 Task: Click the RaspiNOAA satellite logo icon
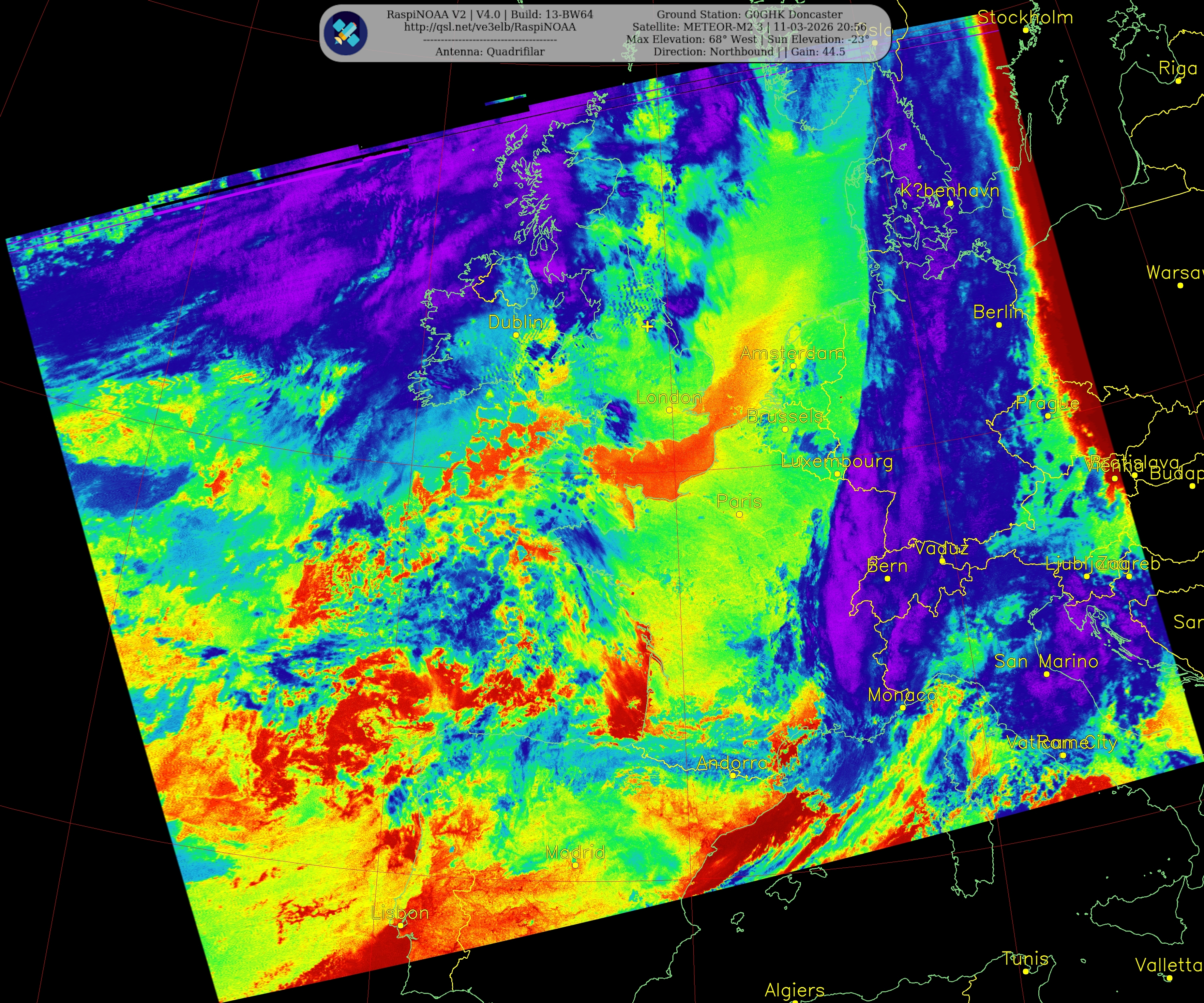tap(345, 33)
